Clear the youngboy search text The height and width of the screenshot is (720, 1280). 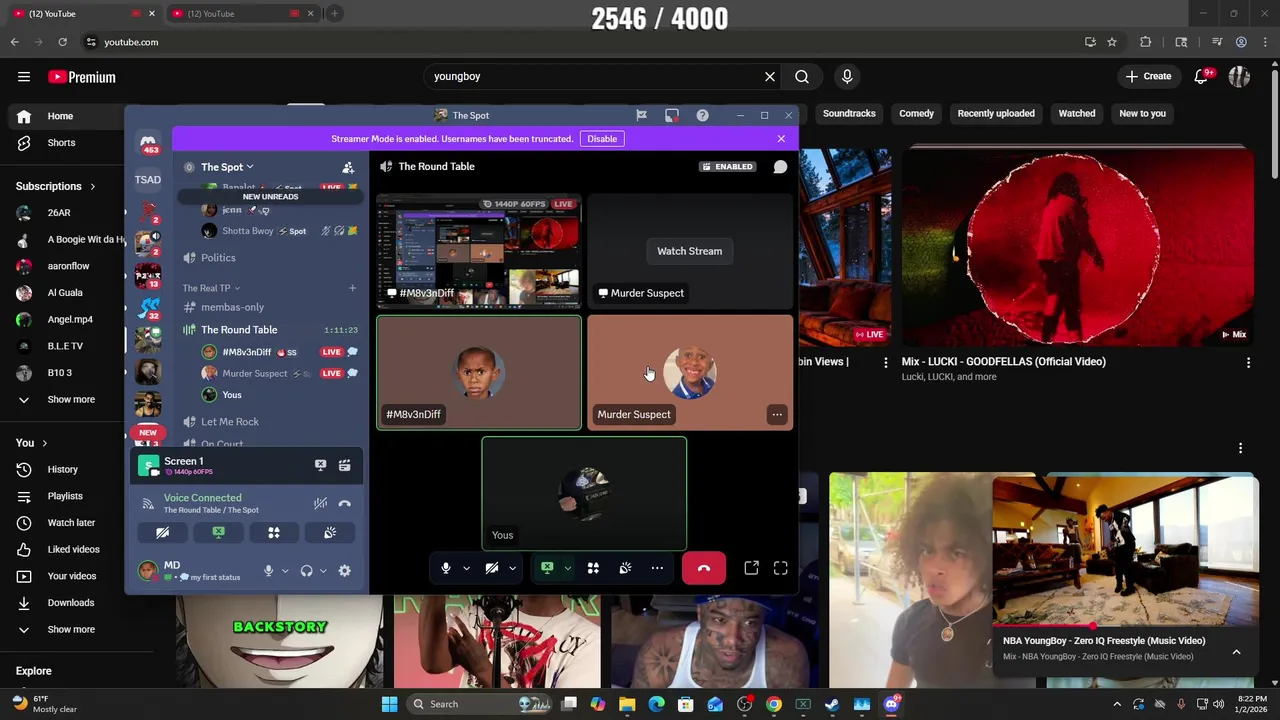click(770, 77)
